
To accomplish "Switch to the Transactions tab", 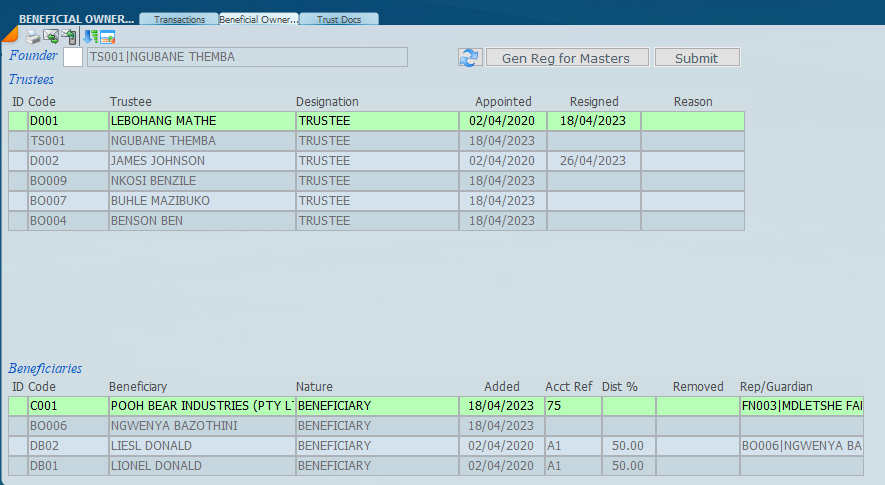I will 179,19.
